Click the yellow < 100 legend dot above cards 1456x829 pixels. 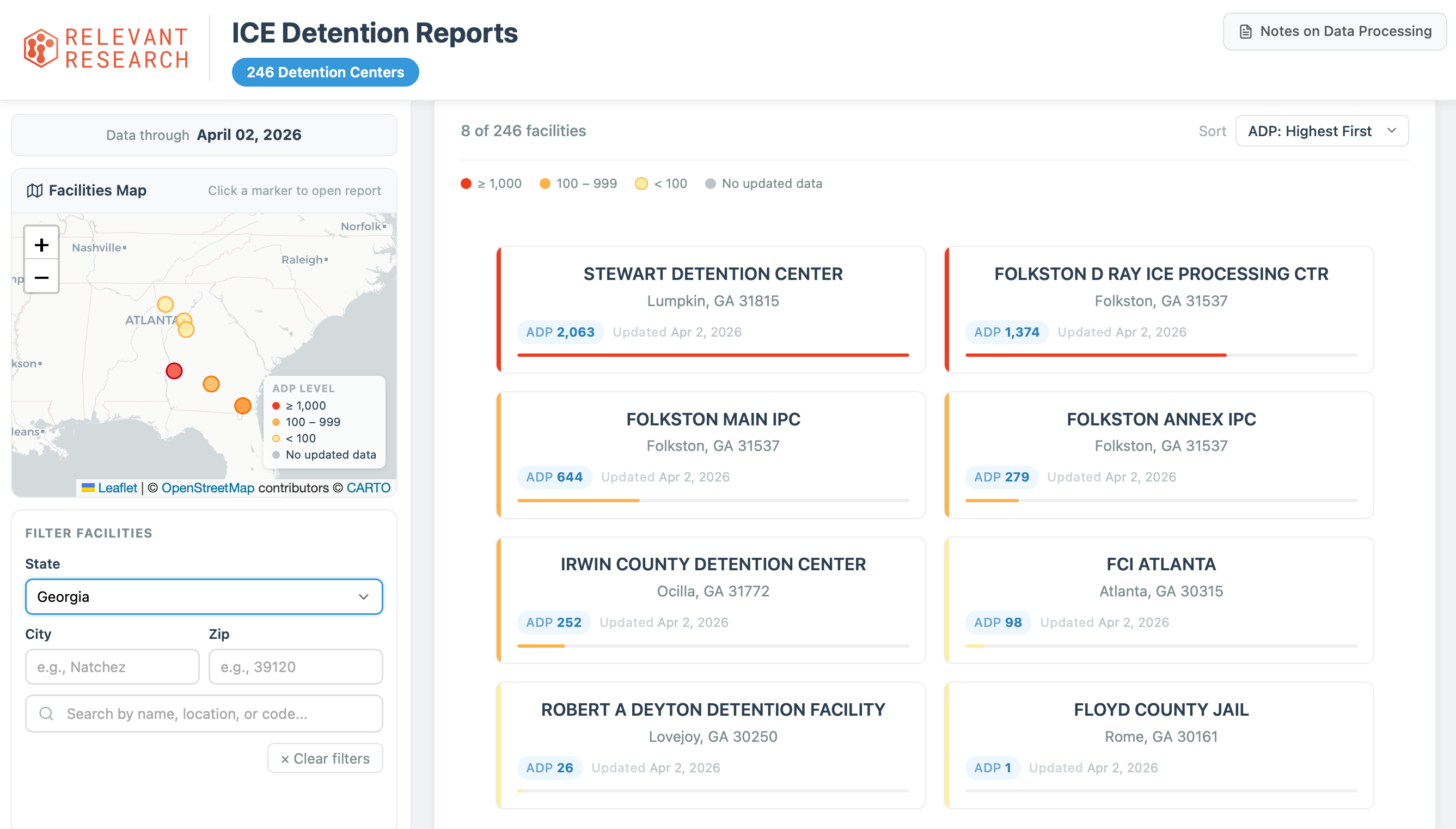(x=641, y=184)
